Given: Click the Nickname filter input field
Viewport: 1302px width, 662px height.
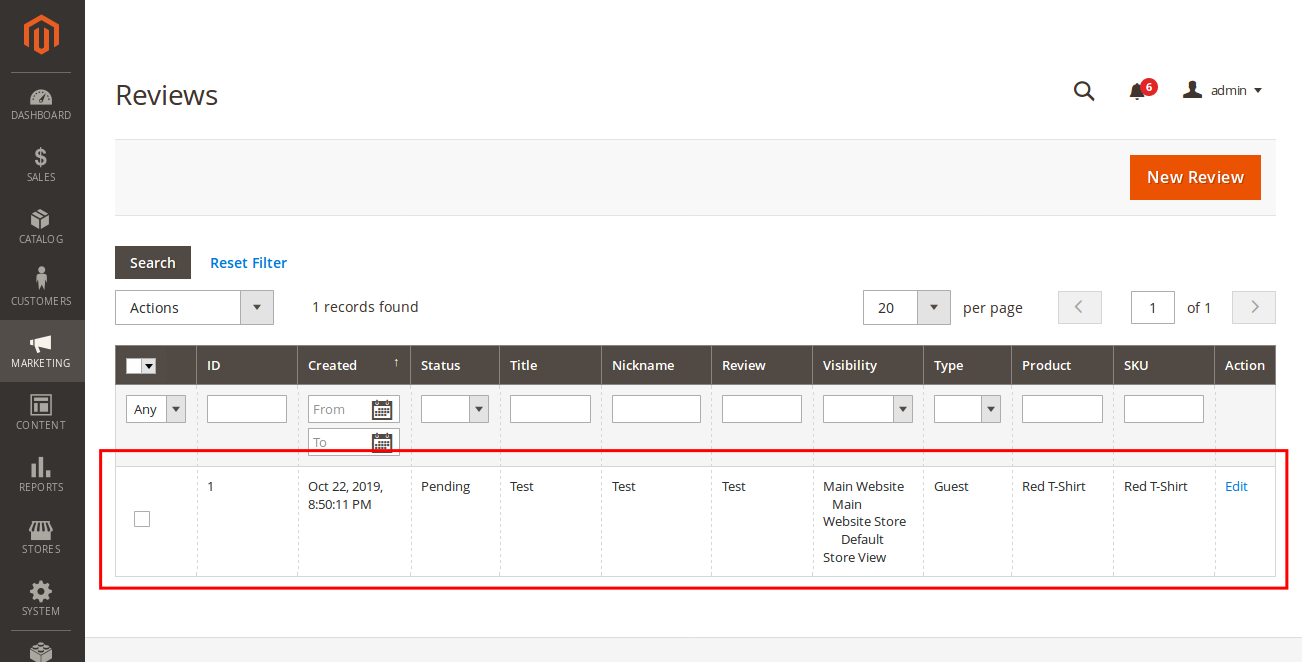Looking at the screenshot, I should 656,409.
